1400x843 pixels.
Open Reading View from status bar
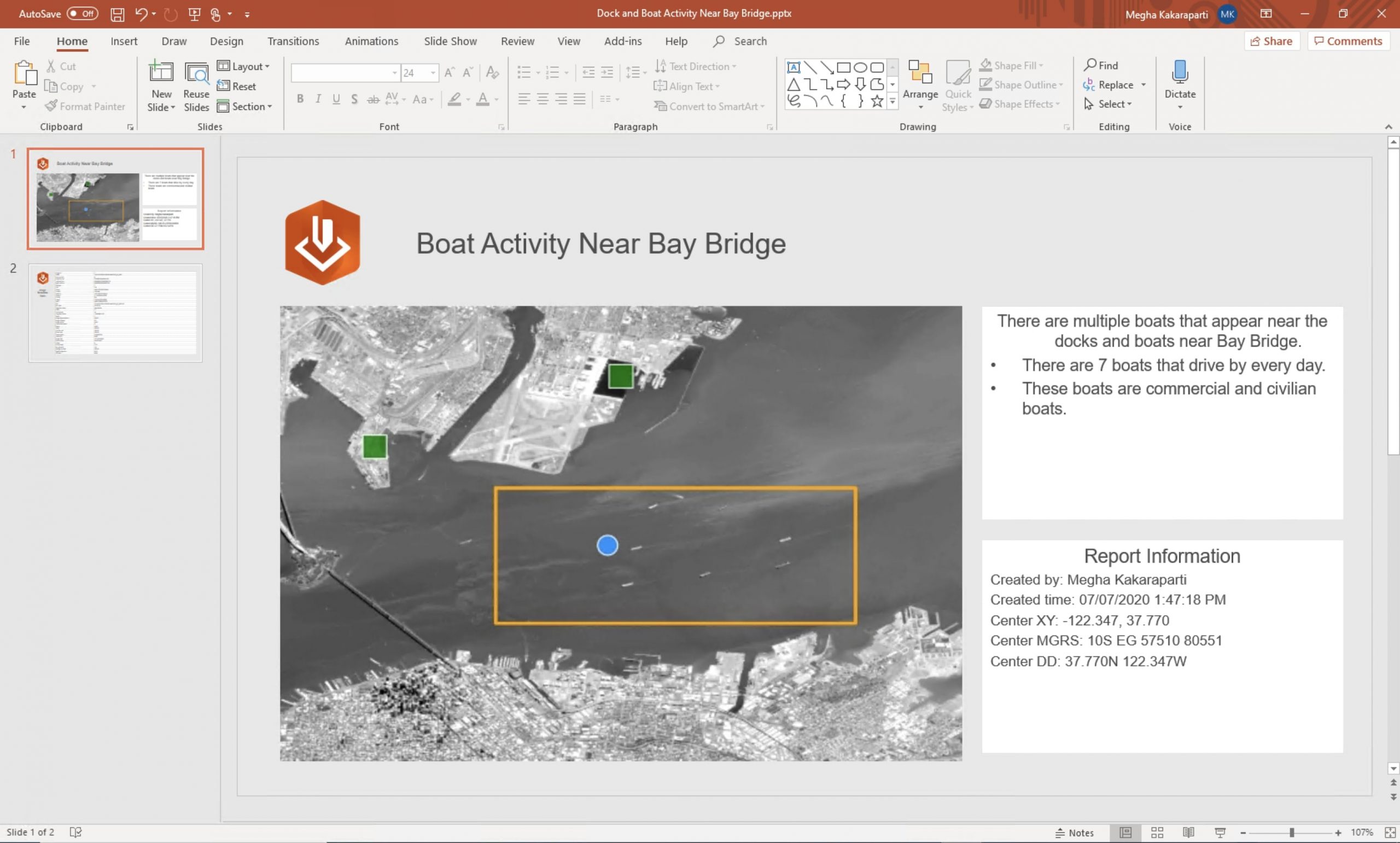(x=1188, y=832)
